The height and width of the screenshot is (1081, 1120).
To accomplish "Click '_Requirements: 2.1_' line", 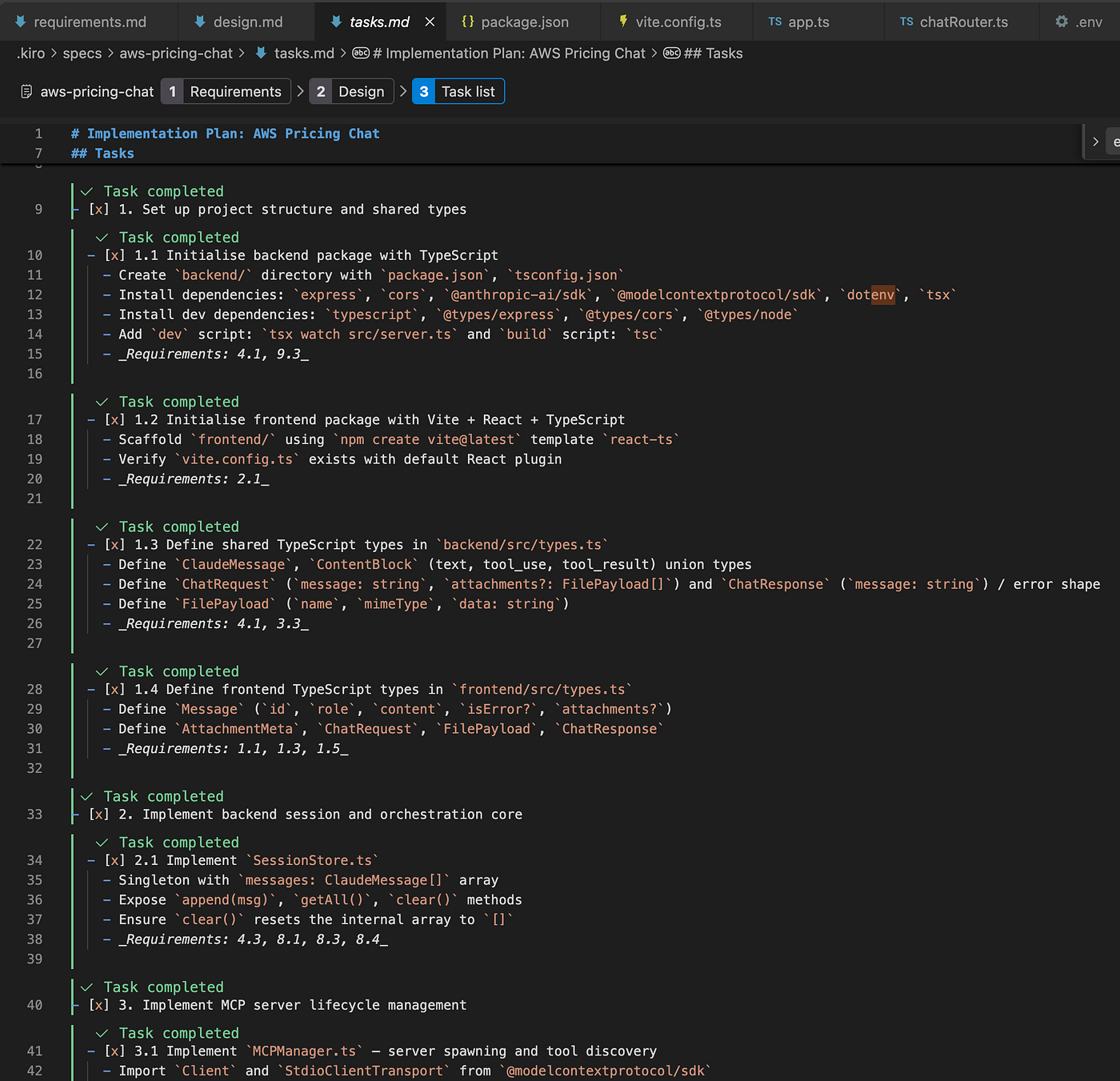I will pos(194,478).
